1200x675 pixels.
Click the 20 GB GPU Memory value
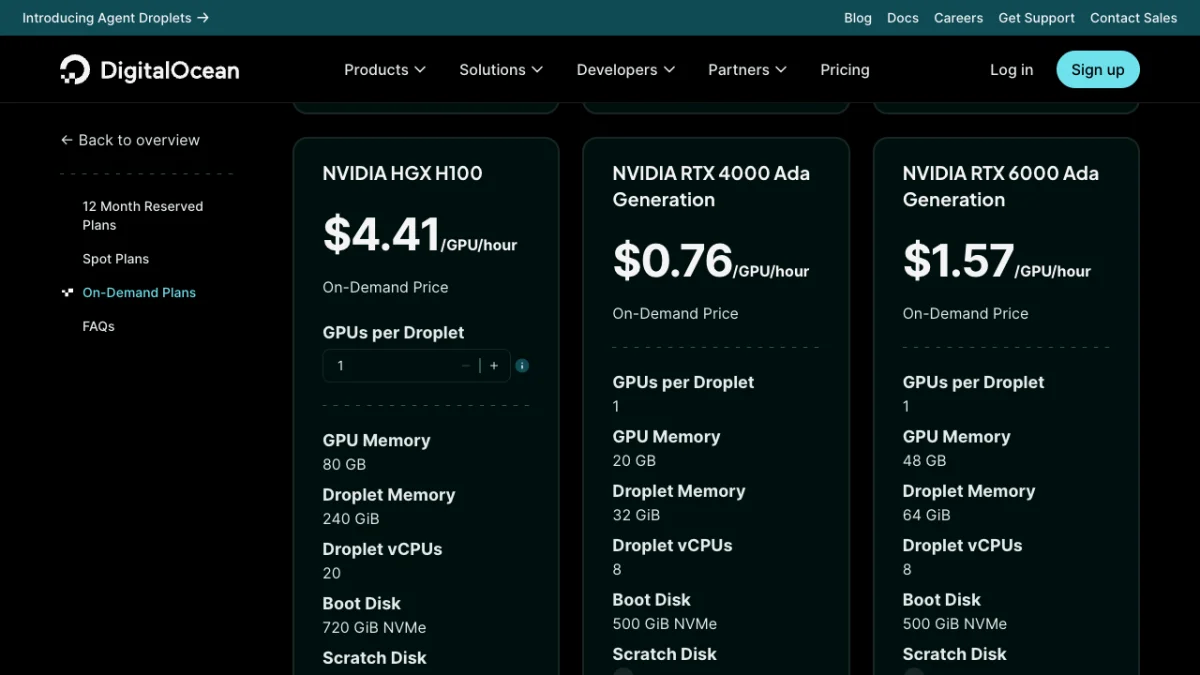tap(634, 461)
